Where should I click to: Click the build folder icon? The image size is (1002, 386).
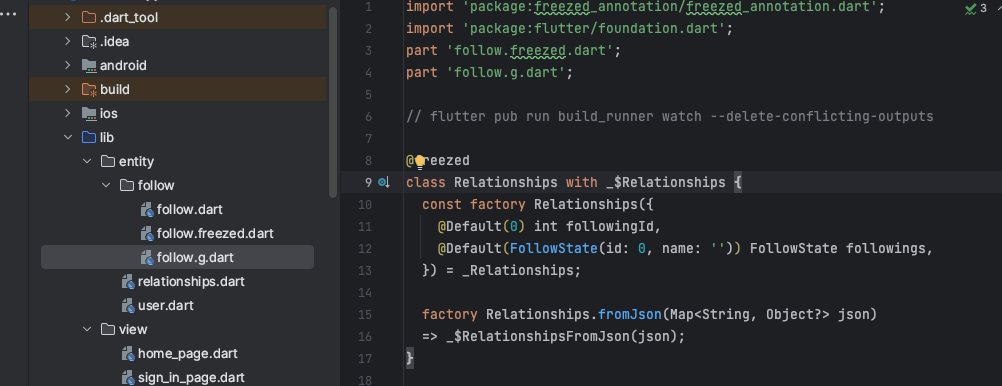coord(89,89)
